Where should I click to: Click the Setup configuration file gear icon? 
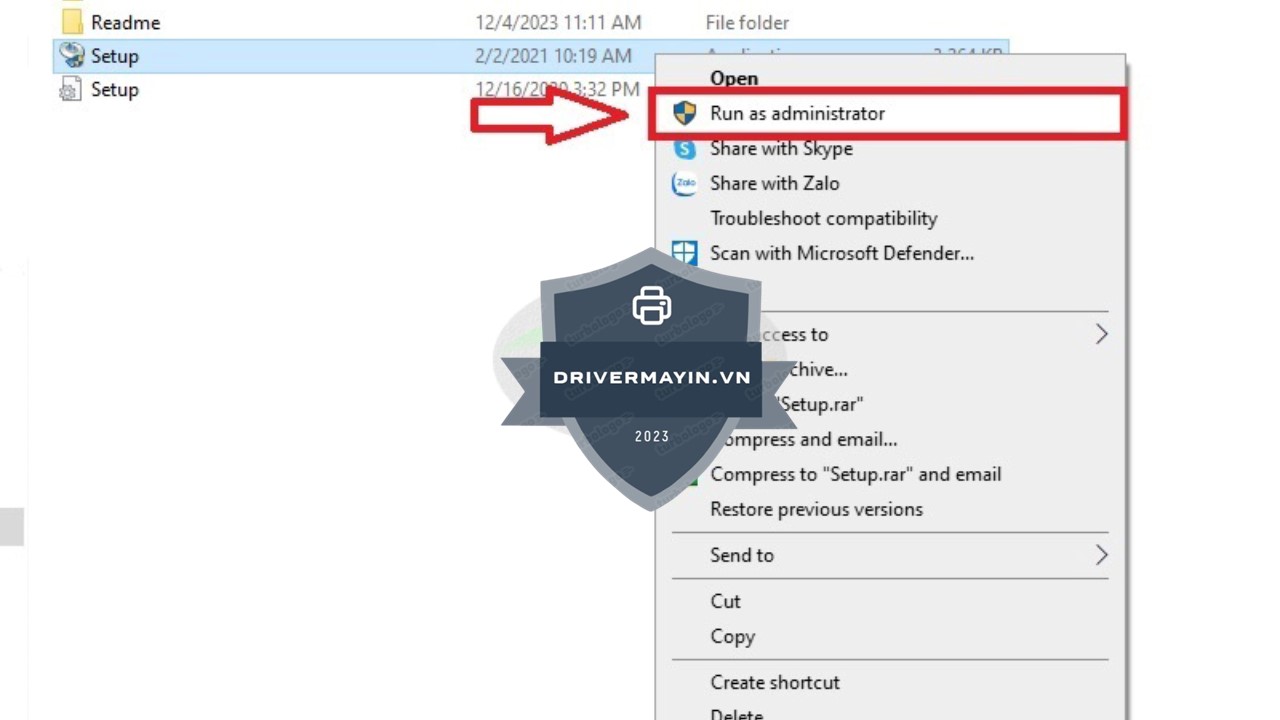click(71, 90)
